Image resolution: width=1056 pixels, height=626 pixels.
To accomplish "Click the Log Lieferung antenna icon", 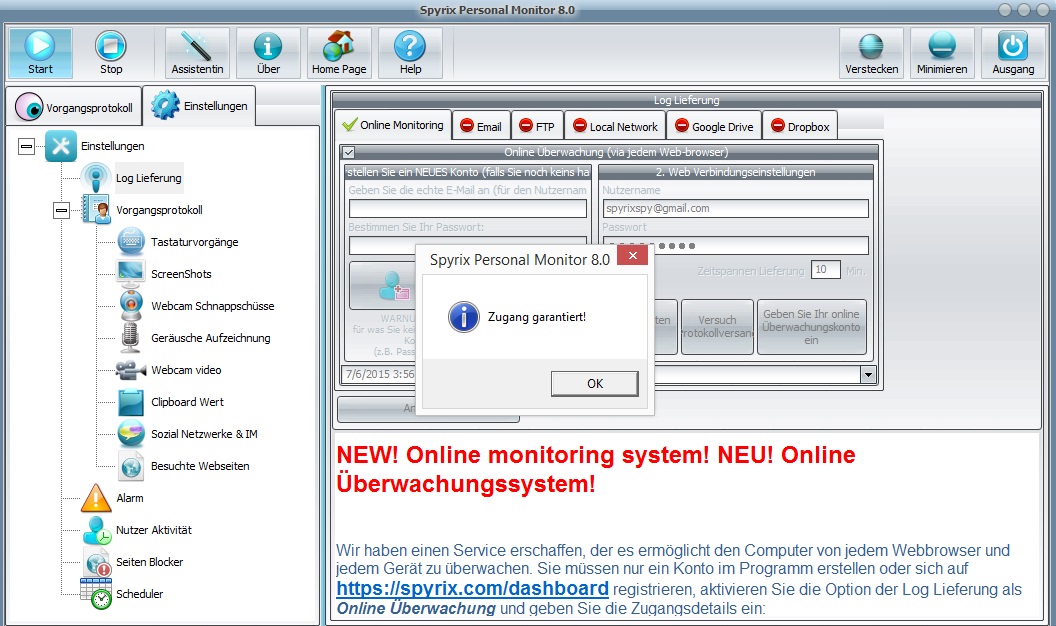I will coord(96,178).
